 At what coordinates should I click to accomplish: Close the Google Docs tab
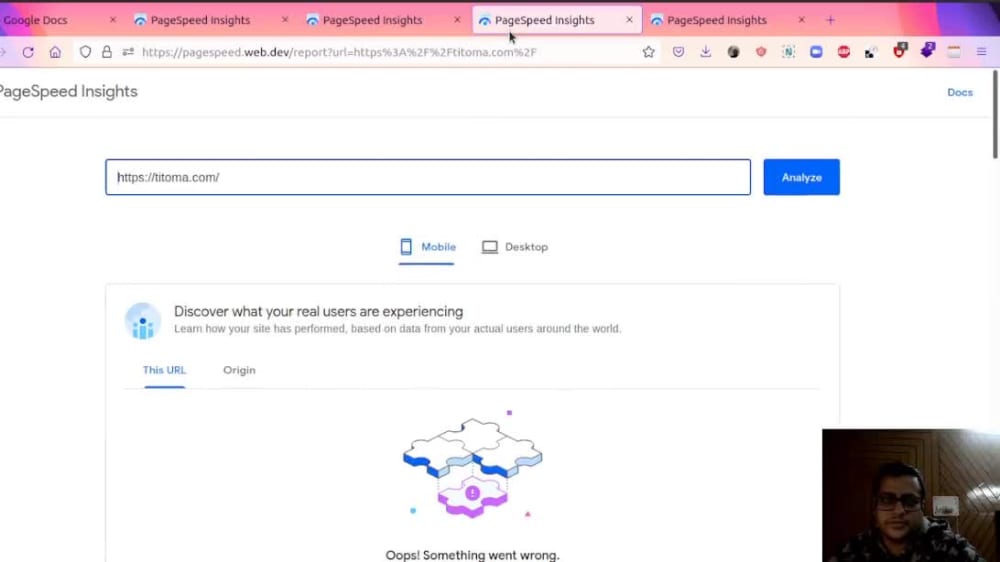pyautogui.click(x=113, y=20)
